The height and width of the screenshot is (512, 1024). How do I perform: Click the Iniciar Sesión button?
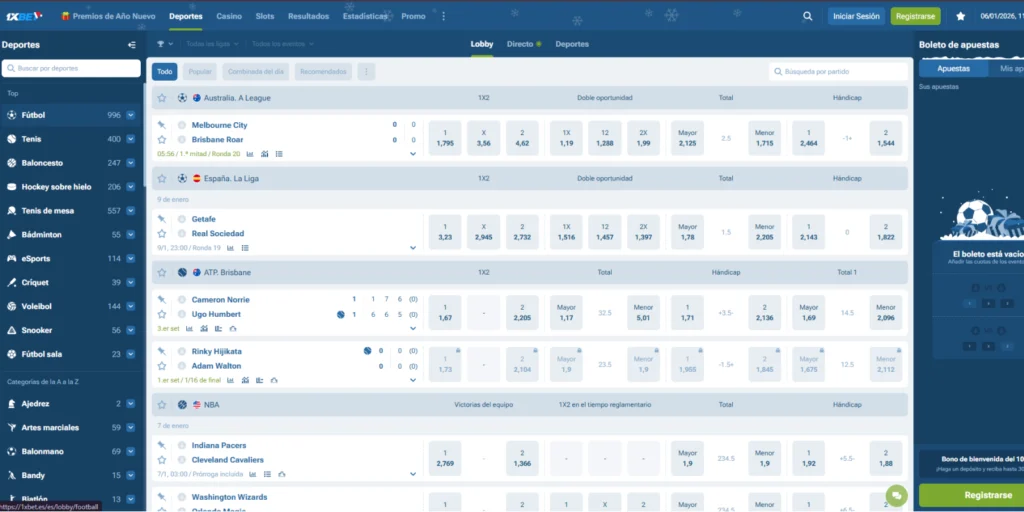856,16
